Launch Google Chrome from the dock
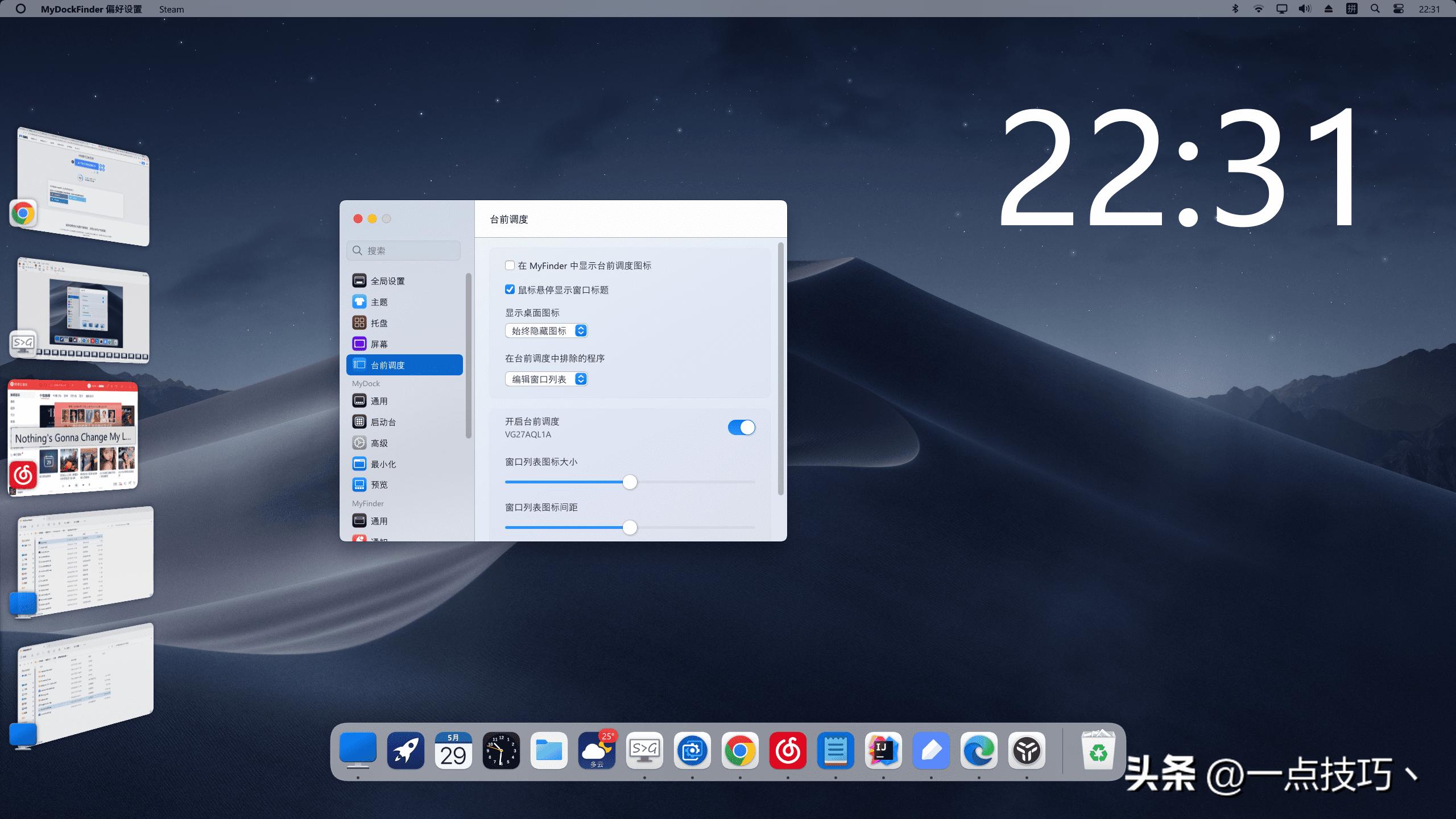The image size is (1456, 819). point(739,751)
